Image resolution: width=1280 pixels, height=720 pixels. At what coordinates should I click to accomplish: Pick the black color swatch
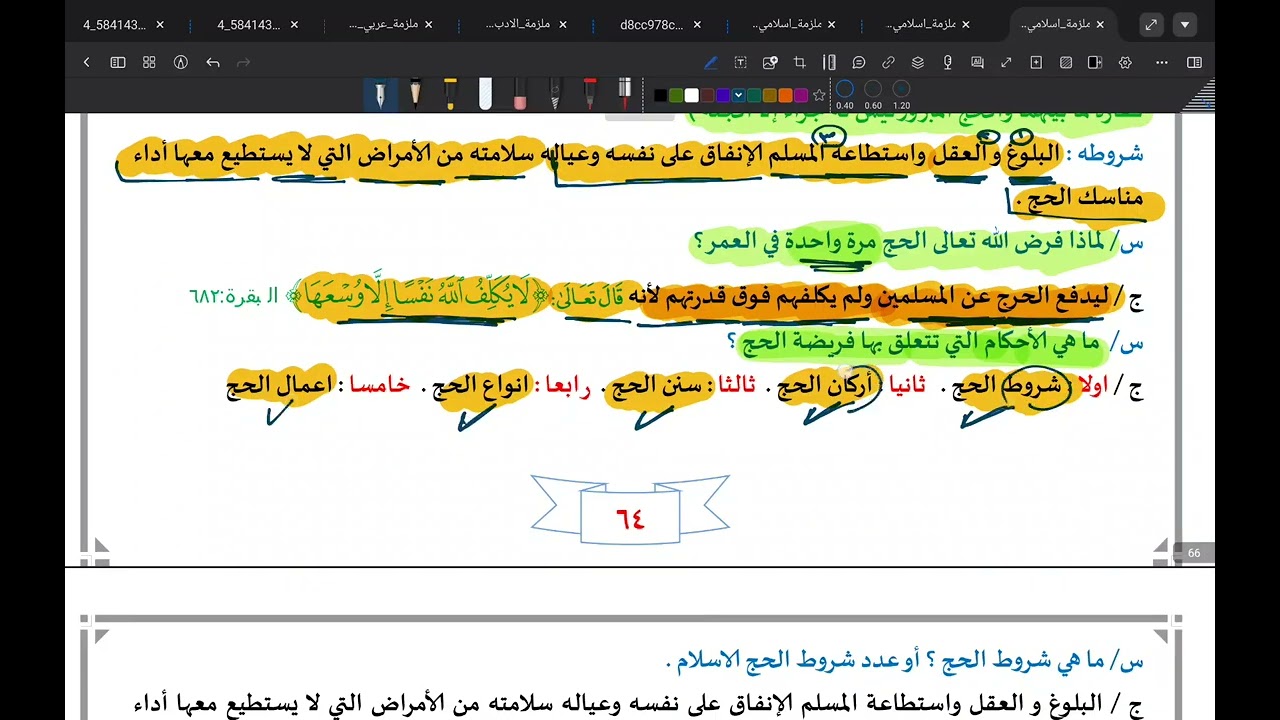click(660, 96)
